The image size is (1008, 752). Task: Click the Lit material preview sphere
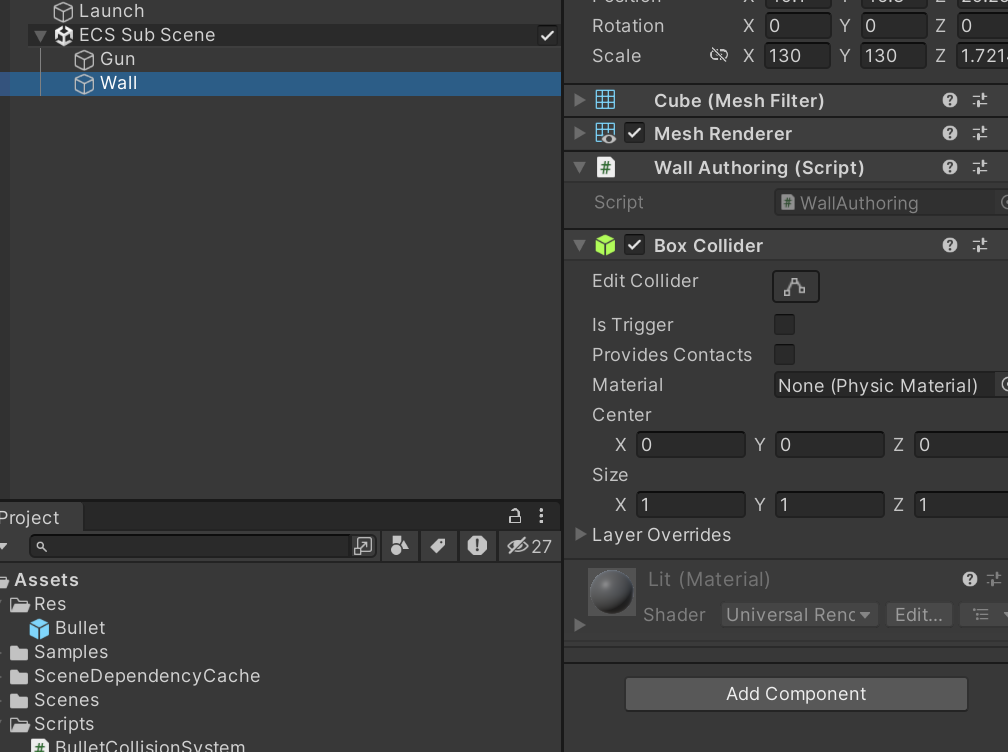coord(612,591)
